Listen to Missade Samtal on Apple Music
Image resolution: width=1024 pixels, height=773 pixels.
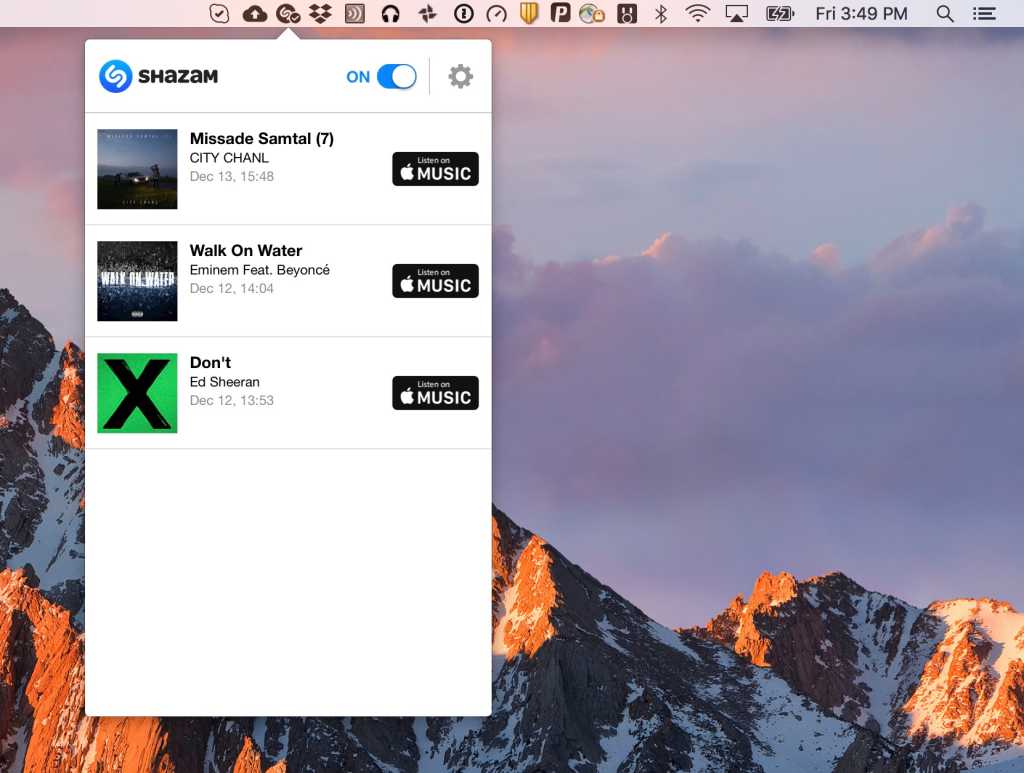coord(435,169)
